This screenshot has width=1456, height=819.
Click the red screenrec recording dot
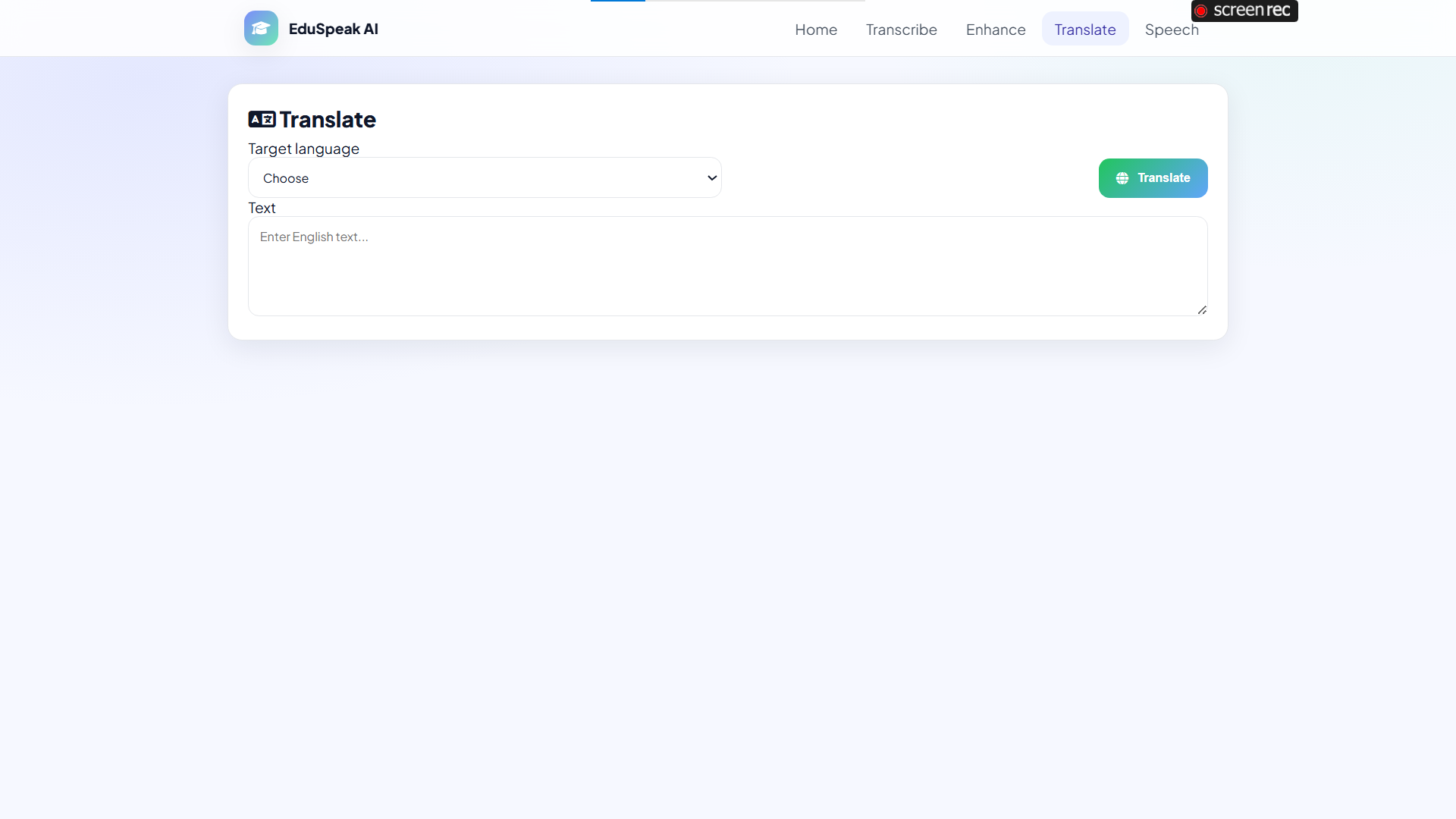pos(1200,11)
